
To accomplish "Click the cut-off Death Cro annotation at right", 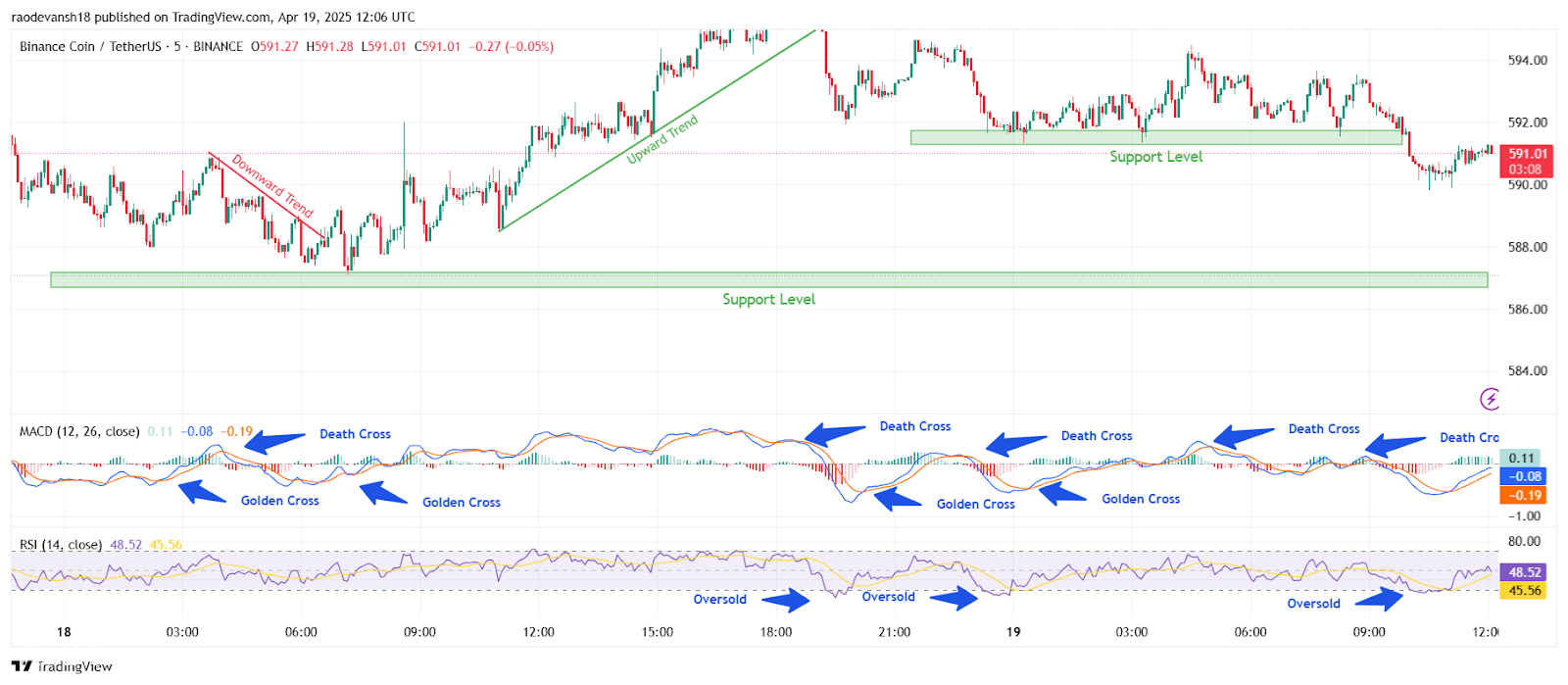I will pyautogui.click(x=1469, y=438).
